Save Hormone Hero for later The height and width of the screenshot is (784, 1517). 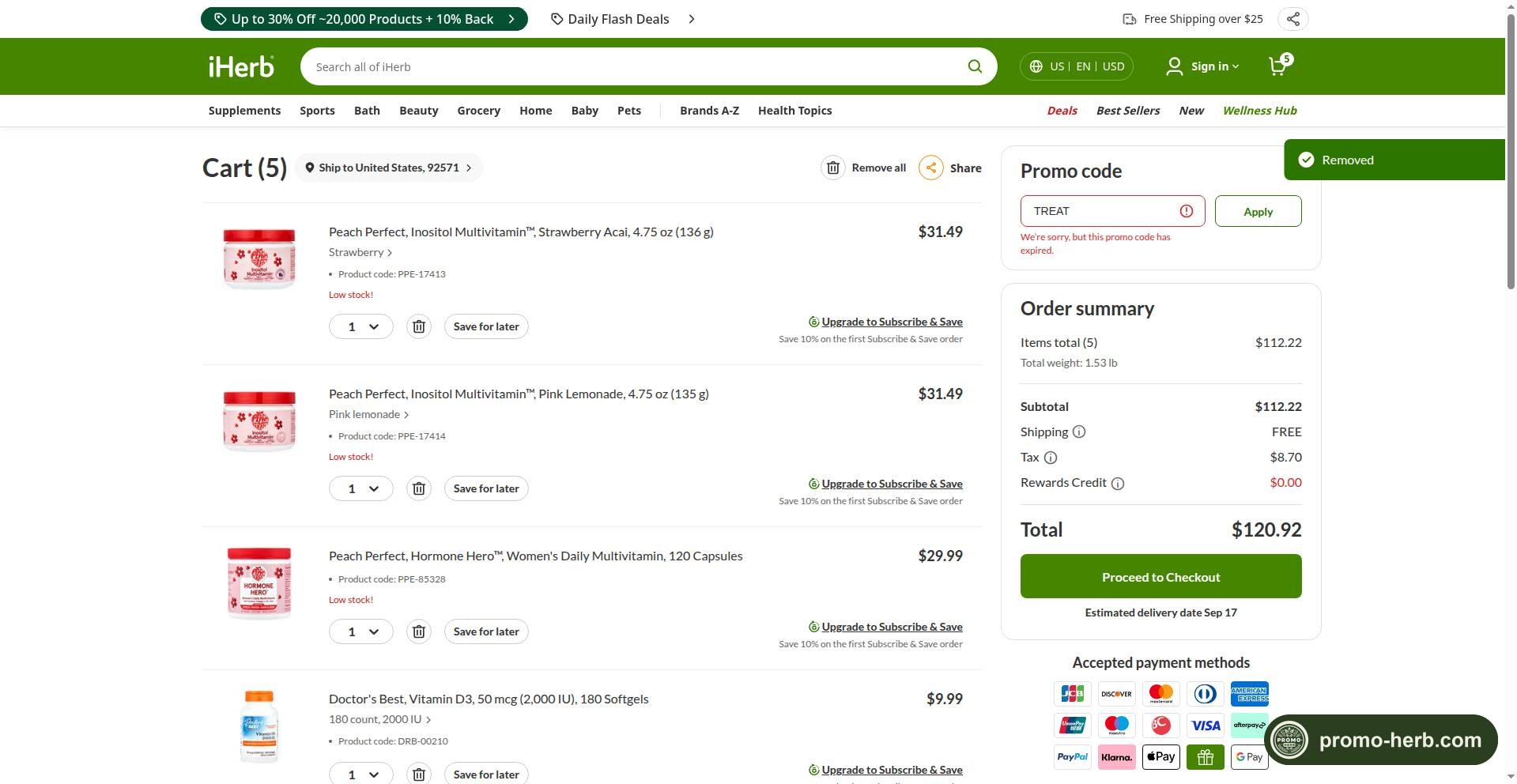[x=486, y=631]
